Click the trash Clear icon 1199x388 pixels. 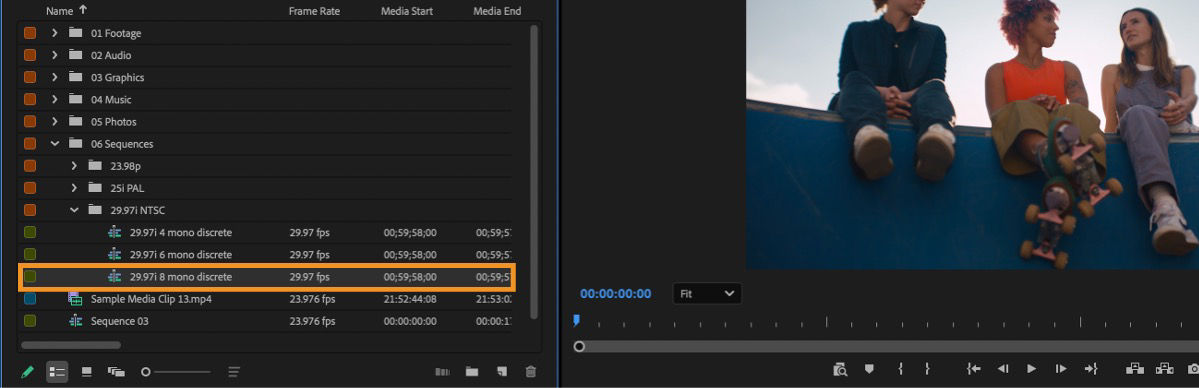531,372
